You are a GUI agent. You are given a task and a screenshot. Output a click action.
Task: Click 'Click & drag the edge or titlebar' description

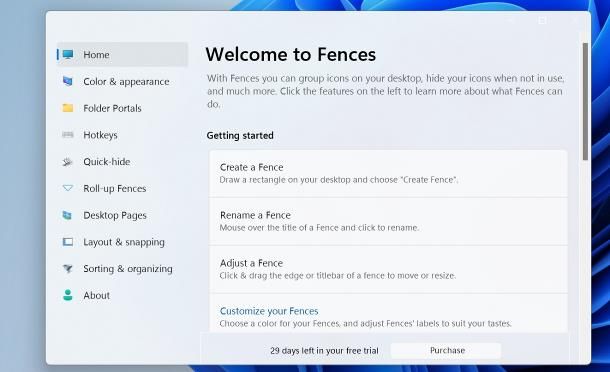(x=337, y=275)
